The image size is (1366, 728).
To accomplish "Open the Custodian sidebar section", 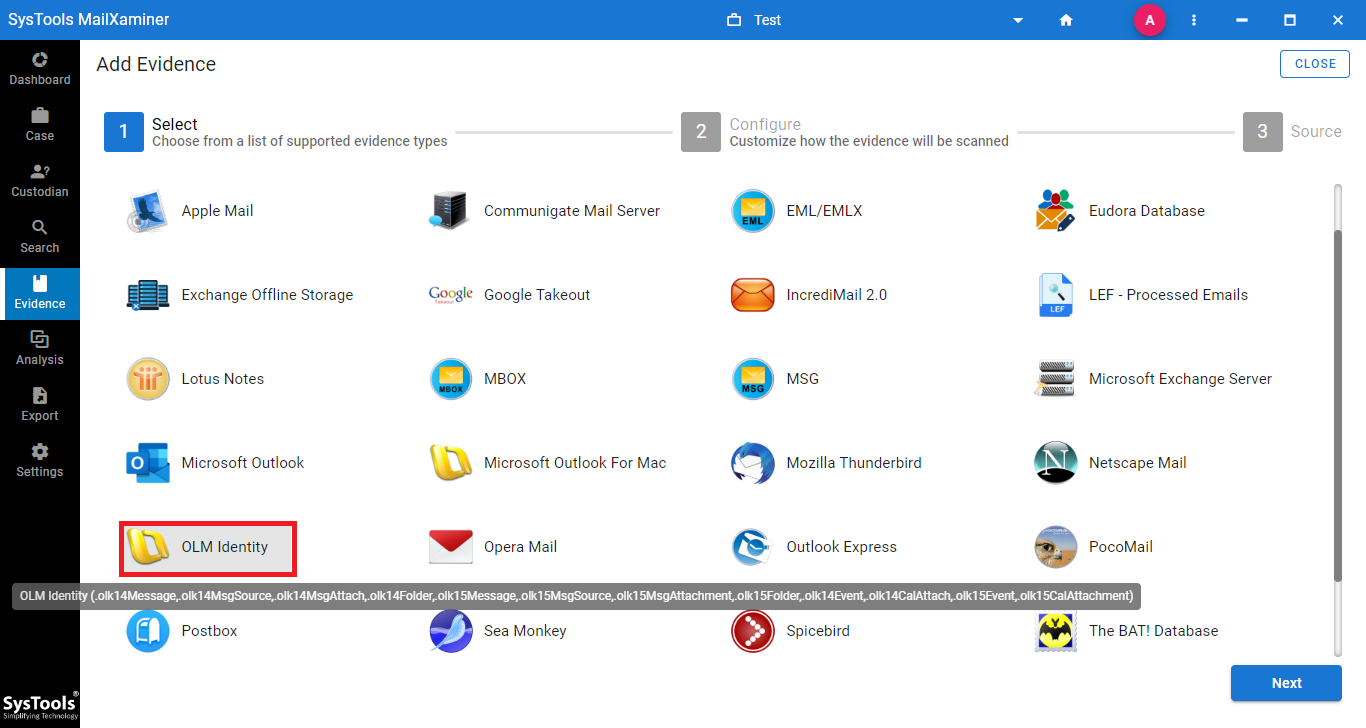I will point(40,180).
